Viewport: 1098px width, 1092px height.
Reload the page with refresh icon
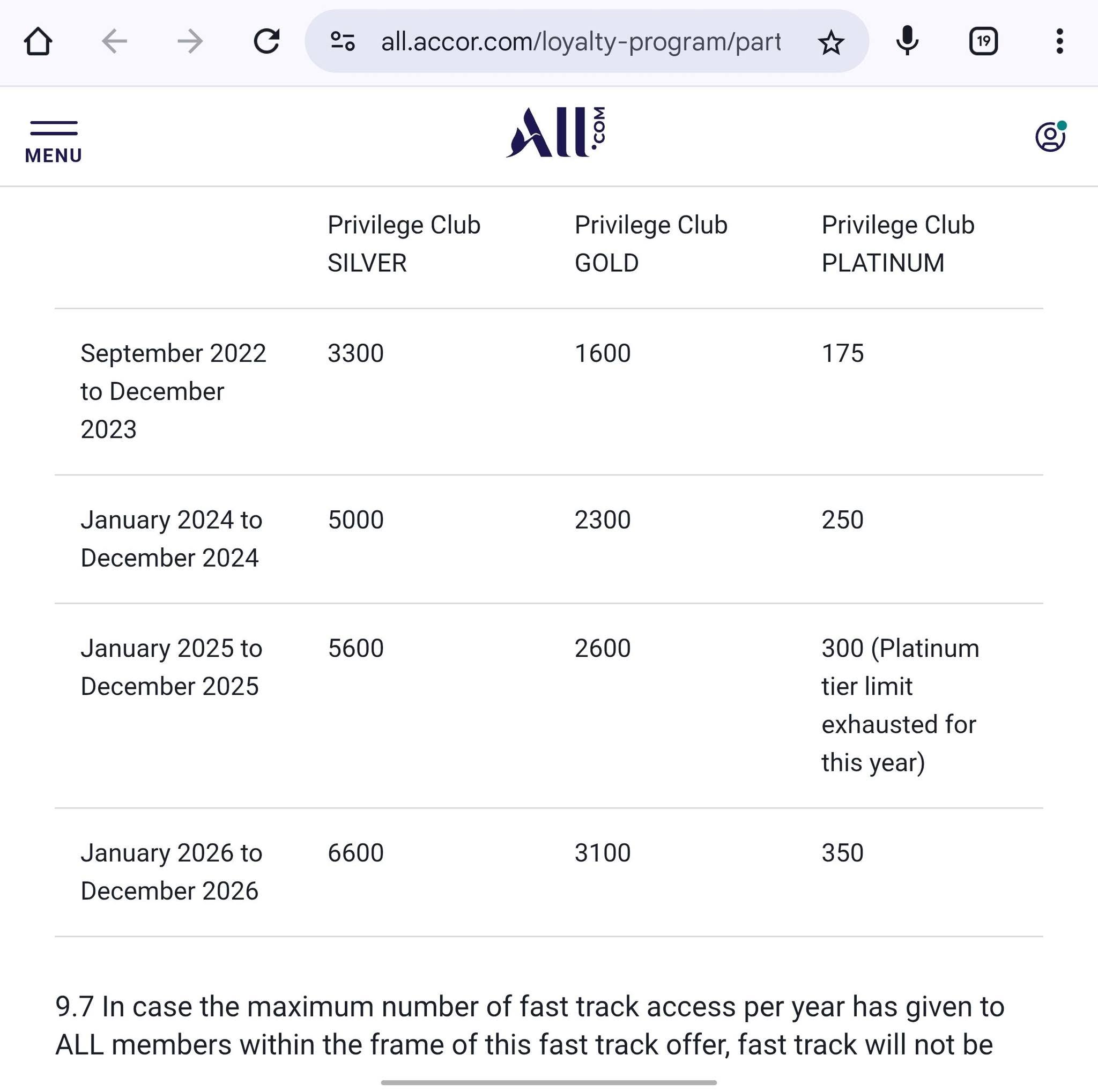tap(266, 41)
